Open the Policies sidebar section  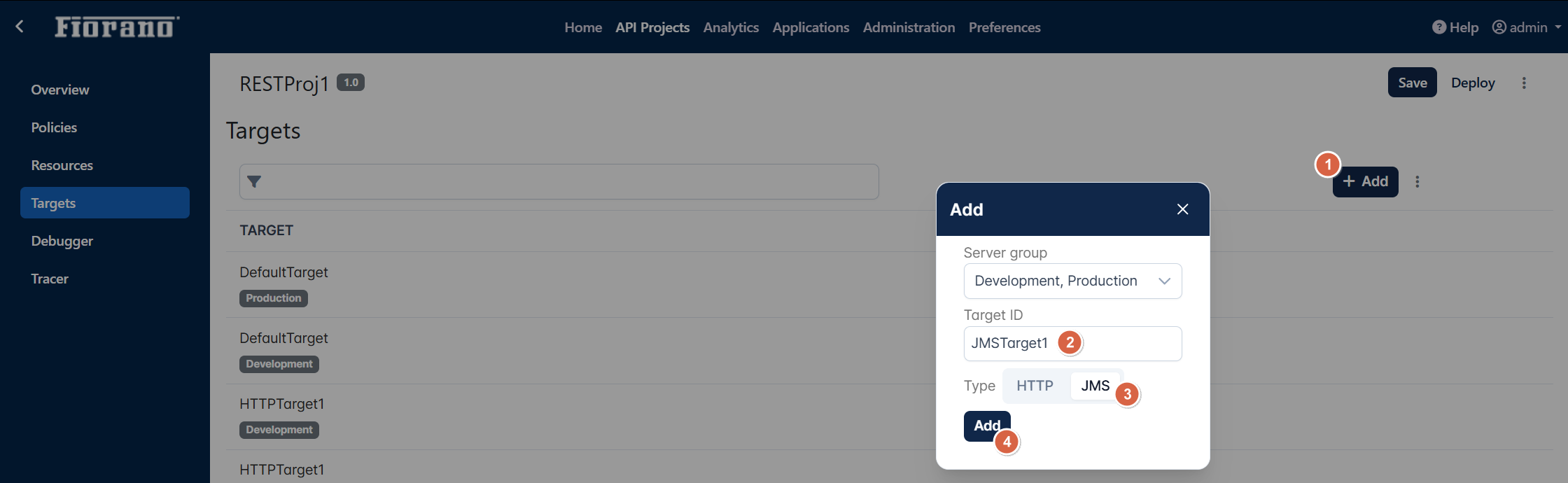(54, 127)
